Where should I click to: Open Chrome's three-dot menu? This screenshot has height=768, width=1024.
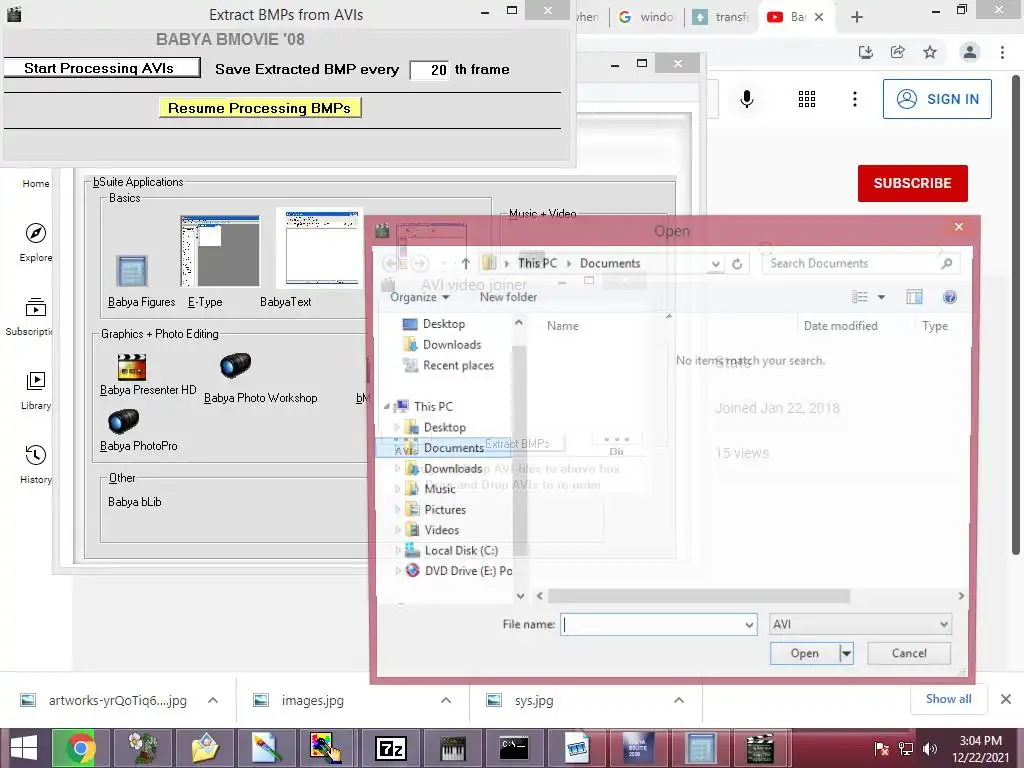coord(1002,52)
